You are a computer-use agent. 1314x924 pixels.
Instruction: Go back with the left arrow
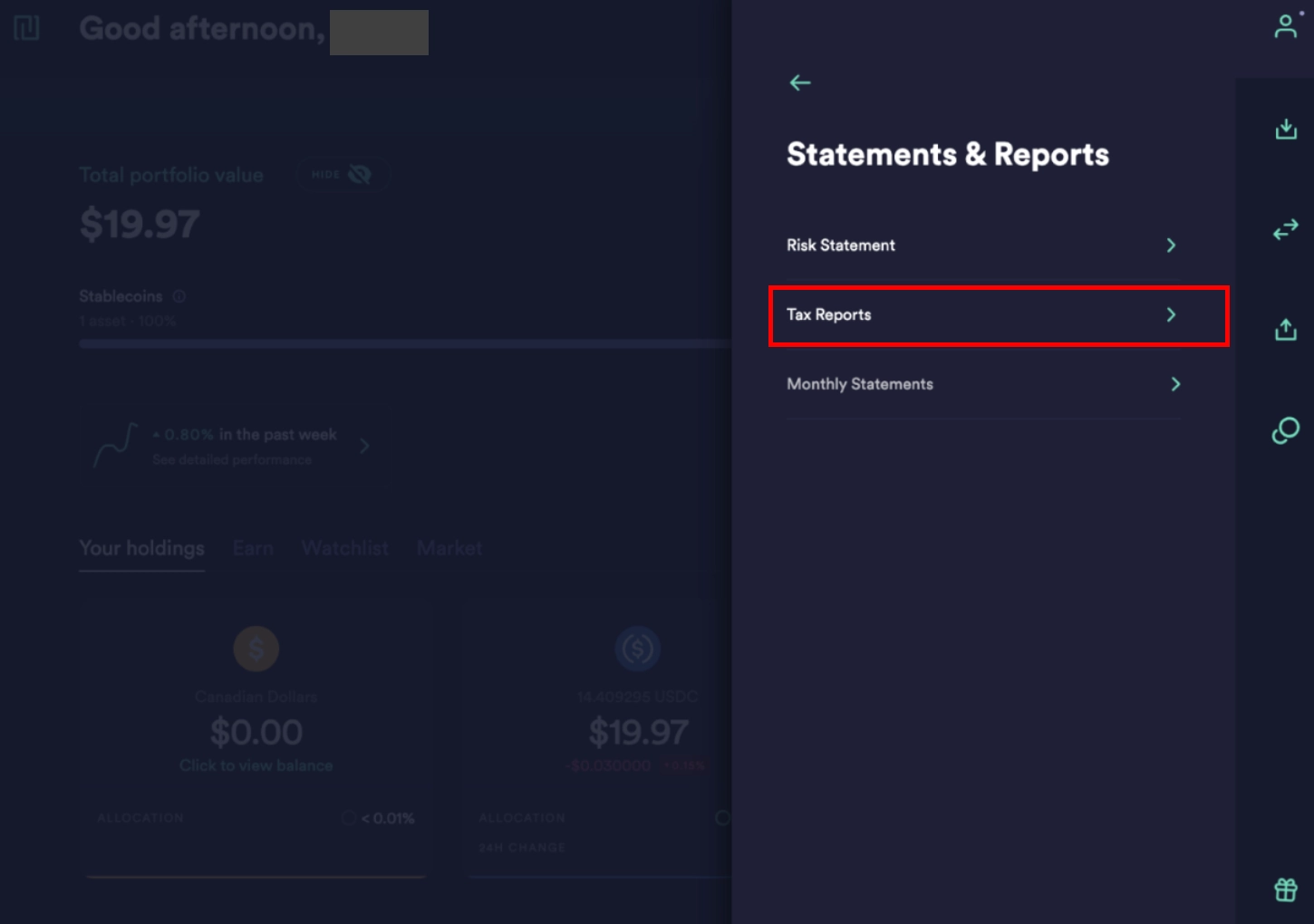pyautogui.click(x=800, y=82)
